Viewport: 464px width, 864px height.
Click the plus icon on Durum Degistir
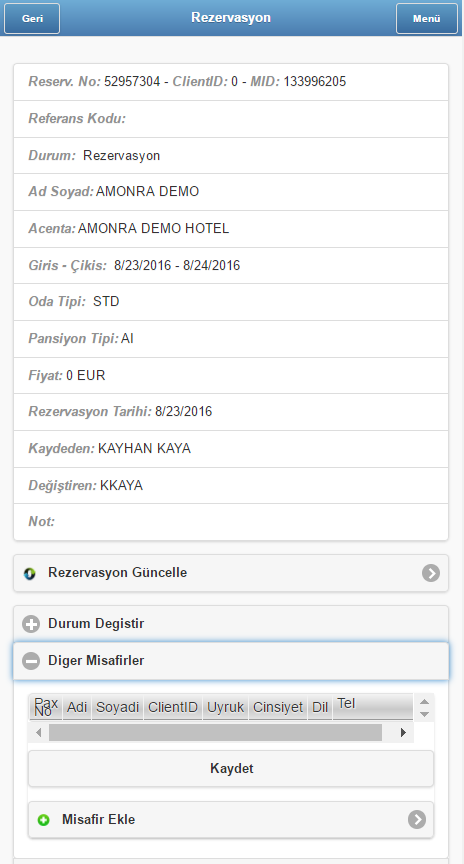point(31,624)
